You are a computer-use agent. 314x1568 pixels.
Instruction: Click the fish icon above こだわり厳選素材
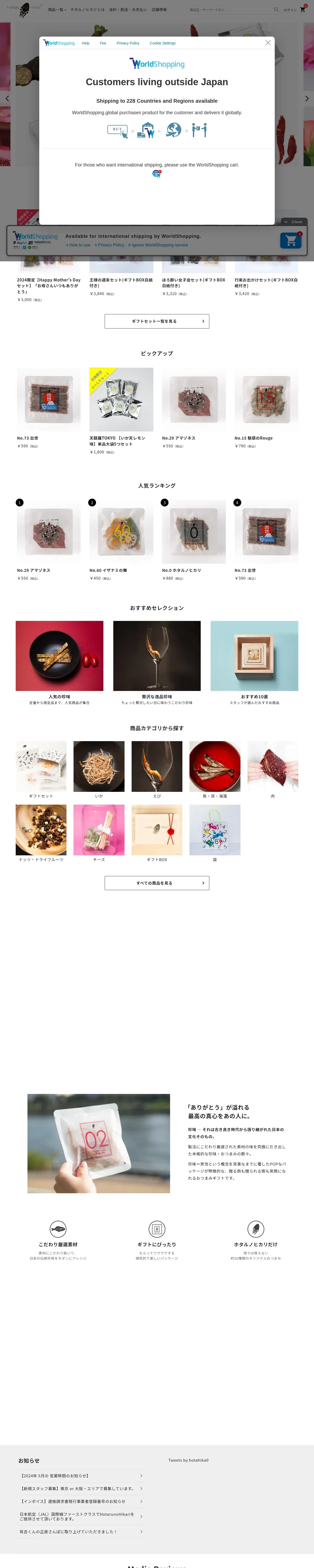[x=58, y=1228]
